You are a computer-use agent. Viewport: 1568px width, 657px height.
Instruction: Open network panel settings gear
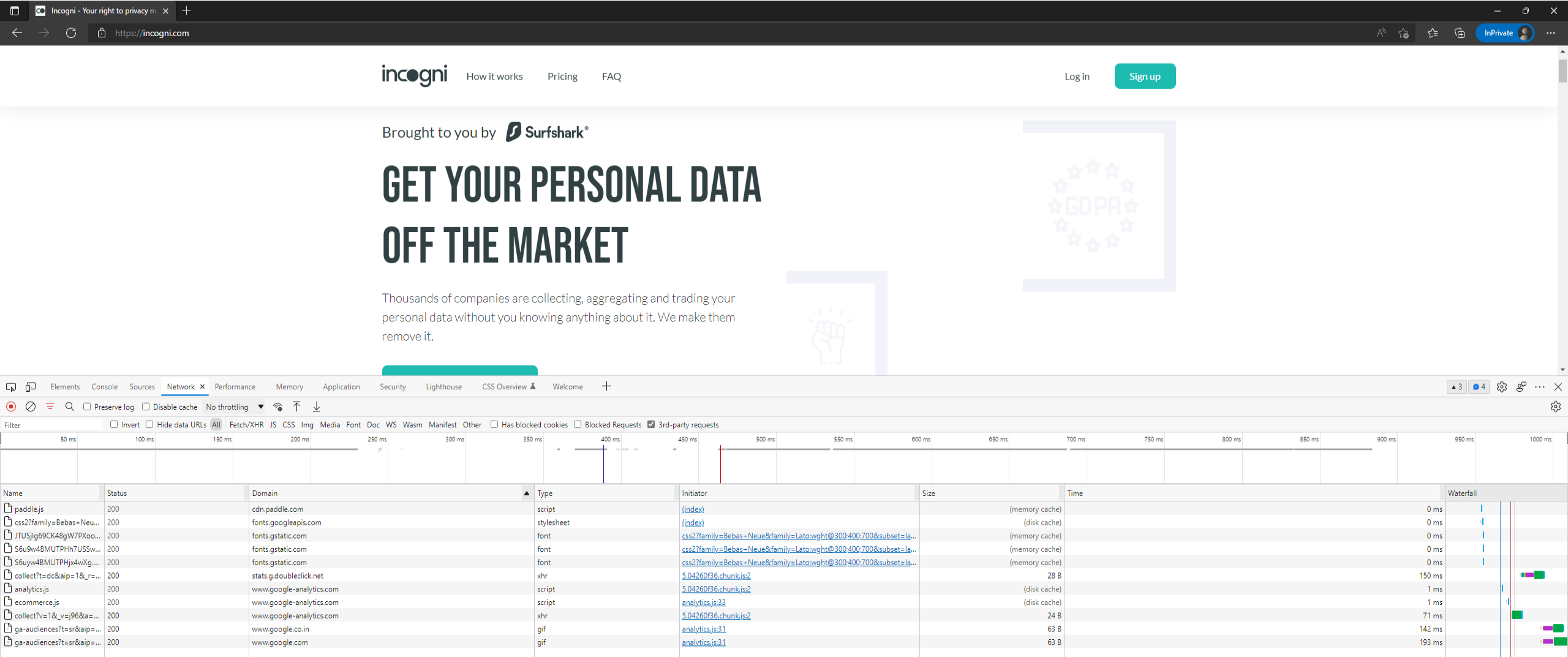(1556, 407)
